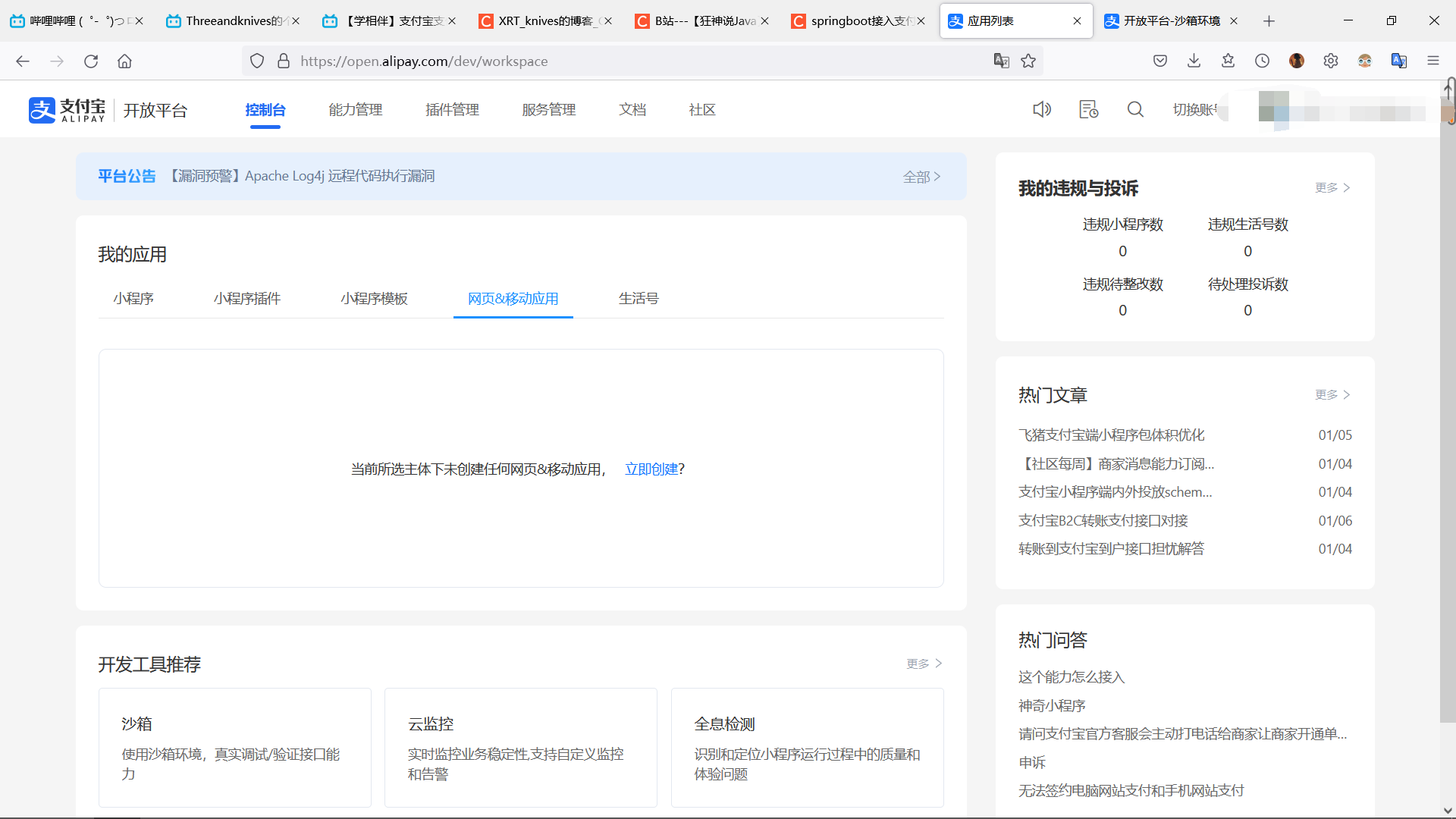Screen dimensions: 1456x819
Task: Click the URL address bar field
Action: click(x=642, y=61)
